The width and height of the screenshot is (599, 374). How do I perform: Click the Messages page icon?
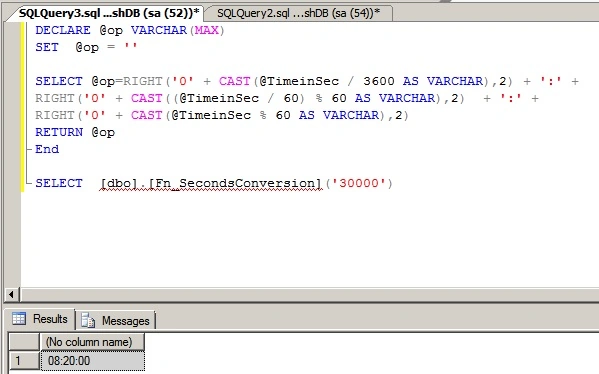pyautogui.click(x=88, y=320)
